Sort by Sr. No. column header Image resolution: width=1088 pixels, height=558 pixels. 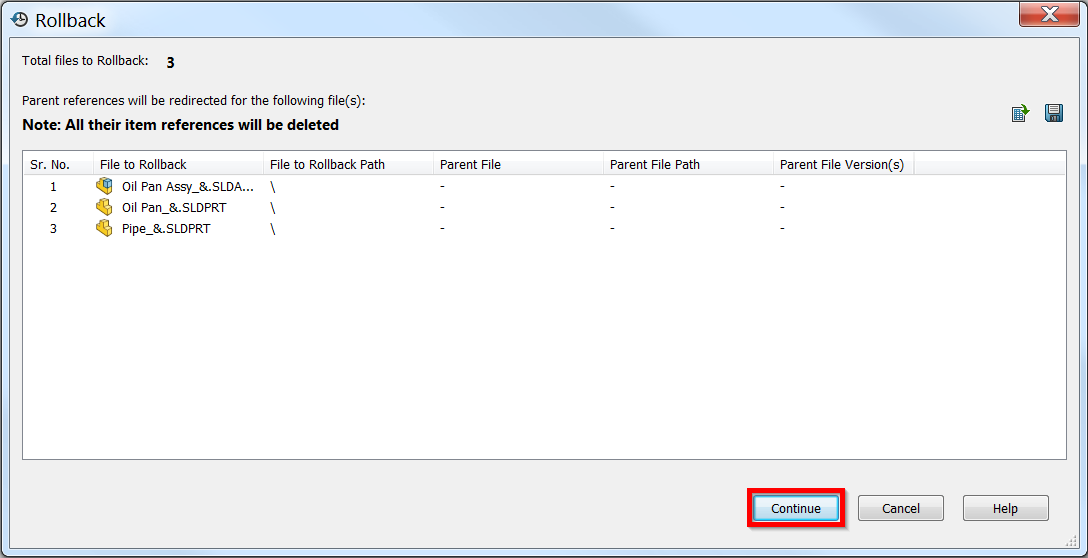[x=58, y=164]
